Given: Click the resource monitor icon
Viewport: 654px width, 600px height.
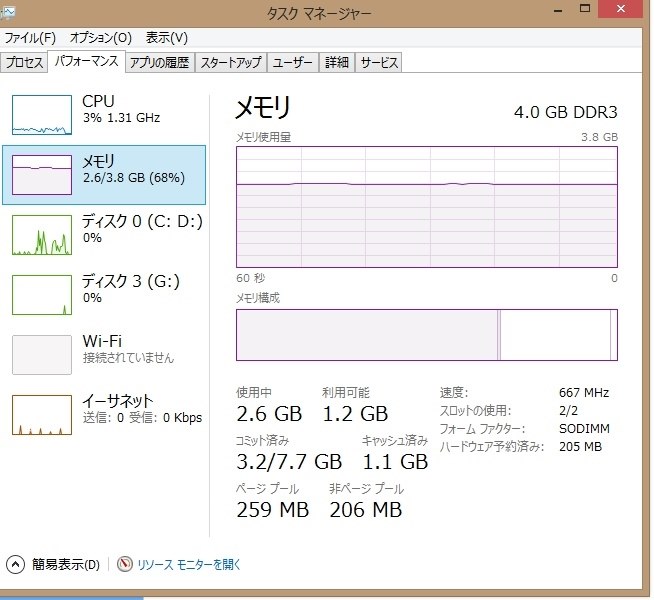Looking at the screenshot, I should pos(125,564).
